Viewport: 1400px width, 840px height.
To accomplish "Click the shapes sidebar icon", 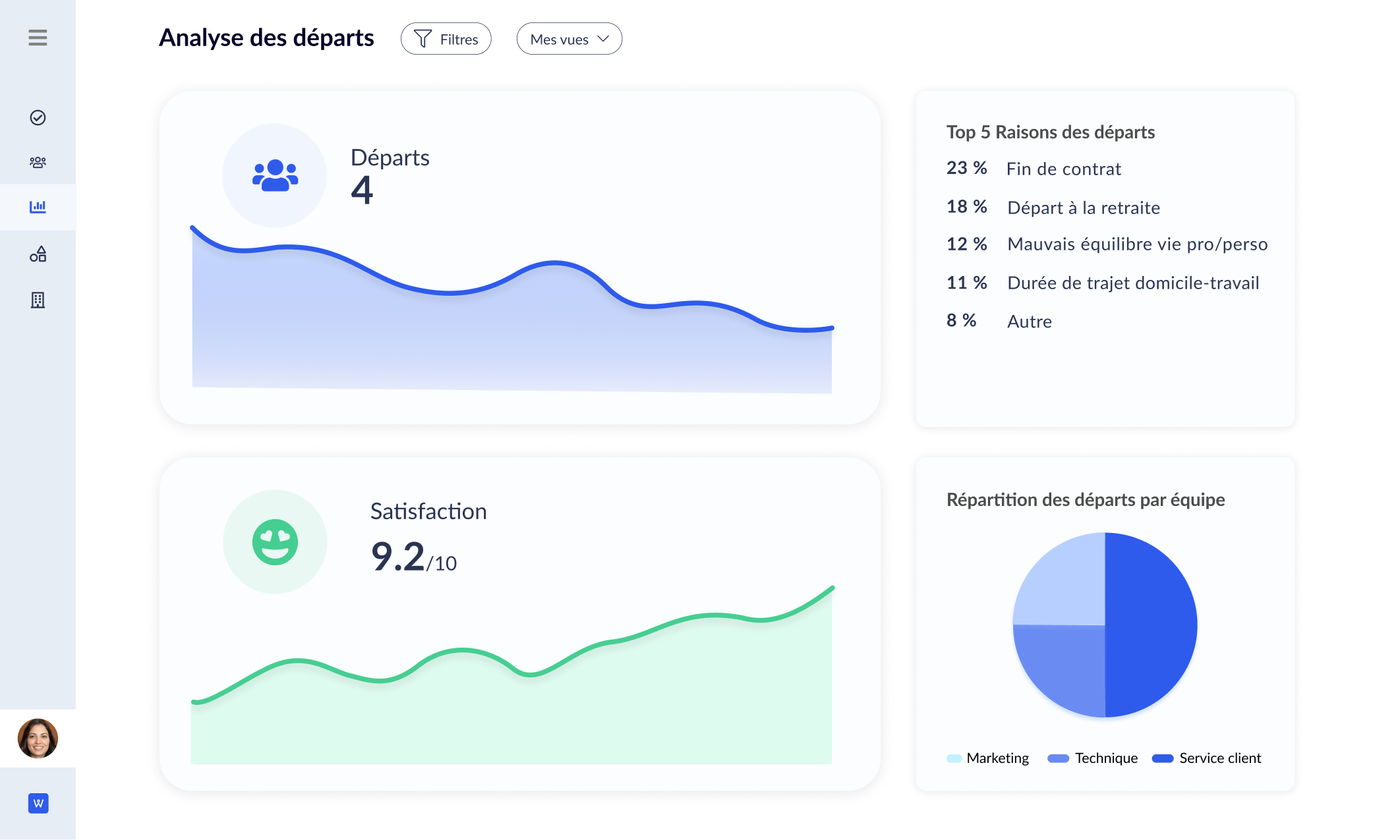I will click(x=38, y=254).
